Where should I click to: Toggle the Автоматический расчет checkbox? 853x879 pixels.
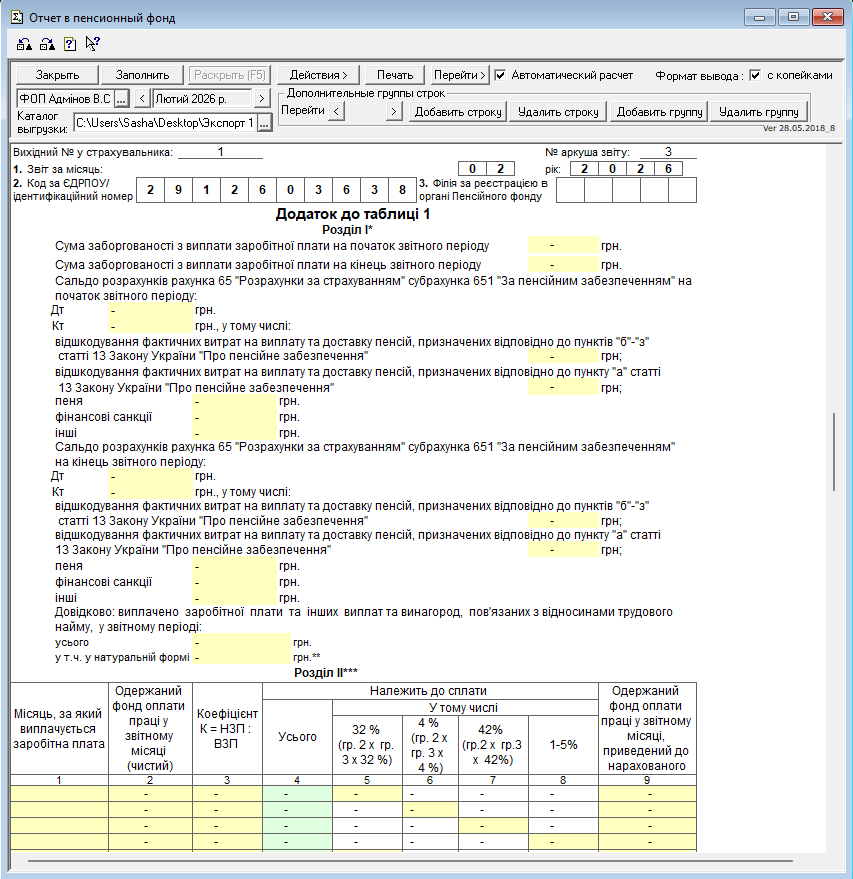pyautogui.click(x=501, y=75)
